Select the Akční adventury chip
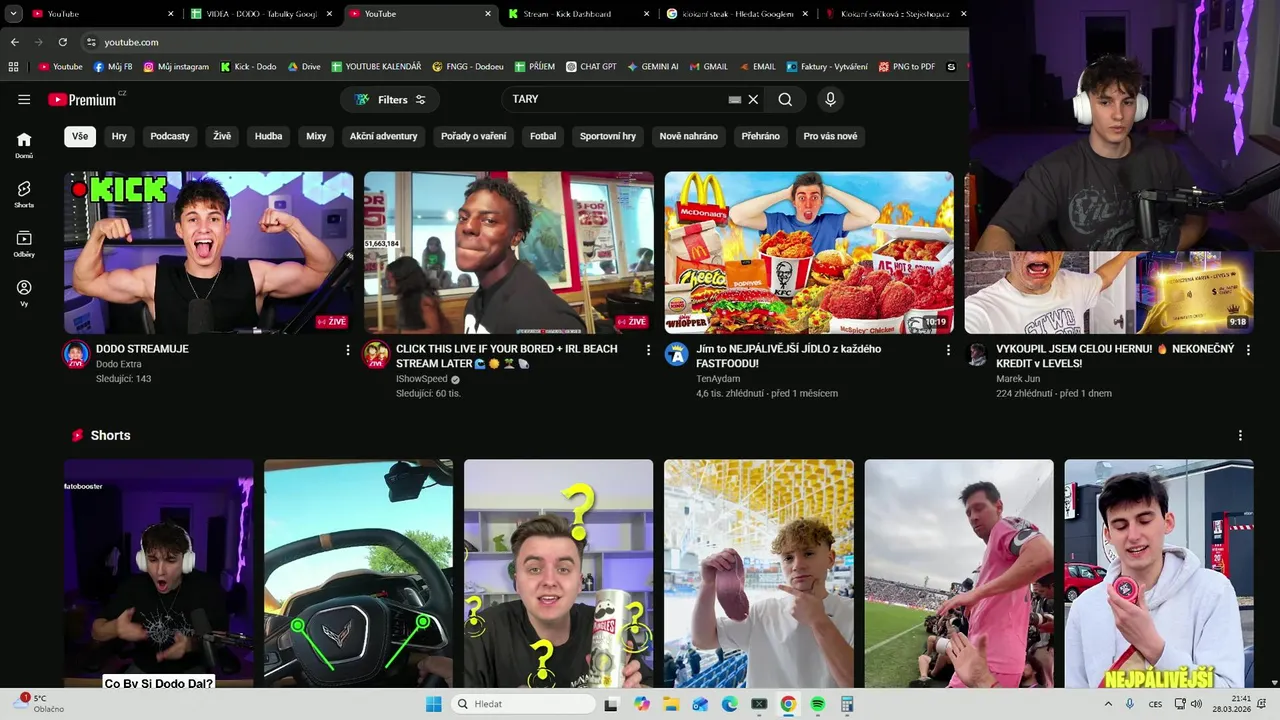Viewport: 1280px width, 720px height. coord(384,136)
